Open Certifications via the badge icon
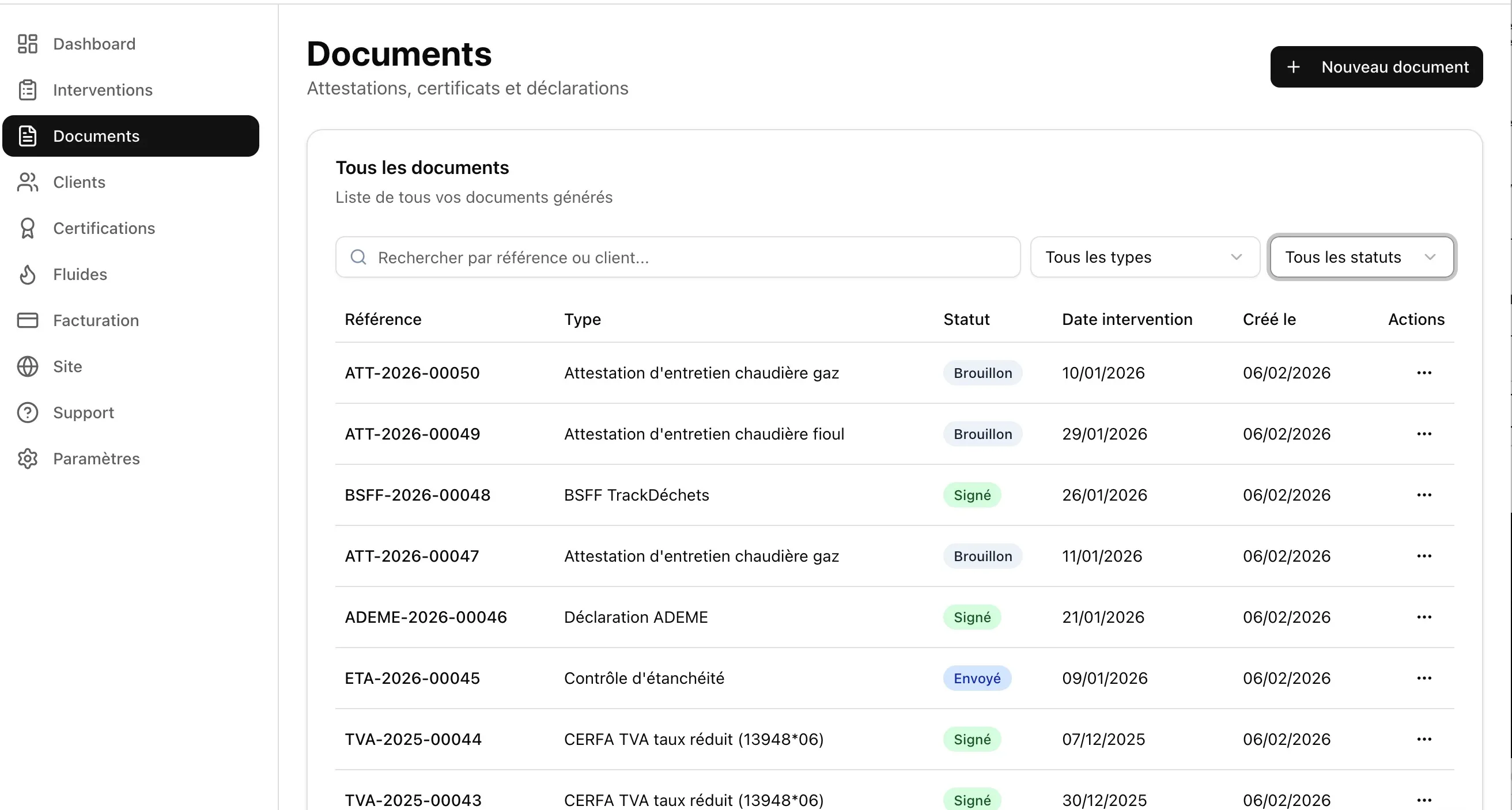 [27, 228]
